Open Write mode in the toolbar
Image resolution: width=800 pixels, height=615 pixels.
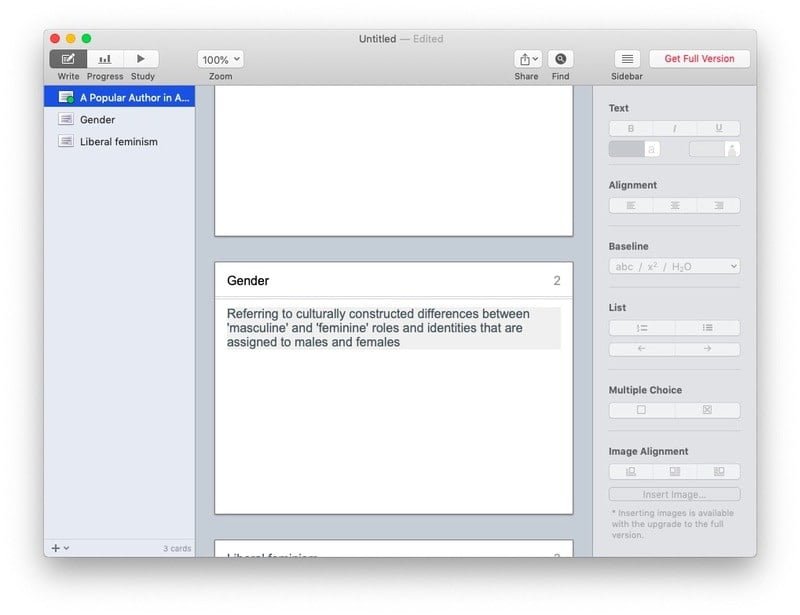[x=67, y=59]
